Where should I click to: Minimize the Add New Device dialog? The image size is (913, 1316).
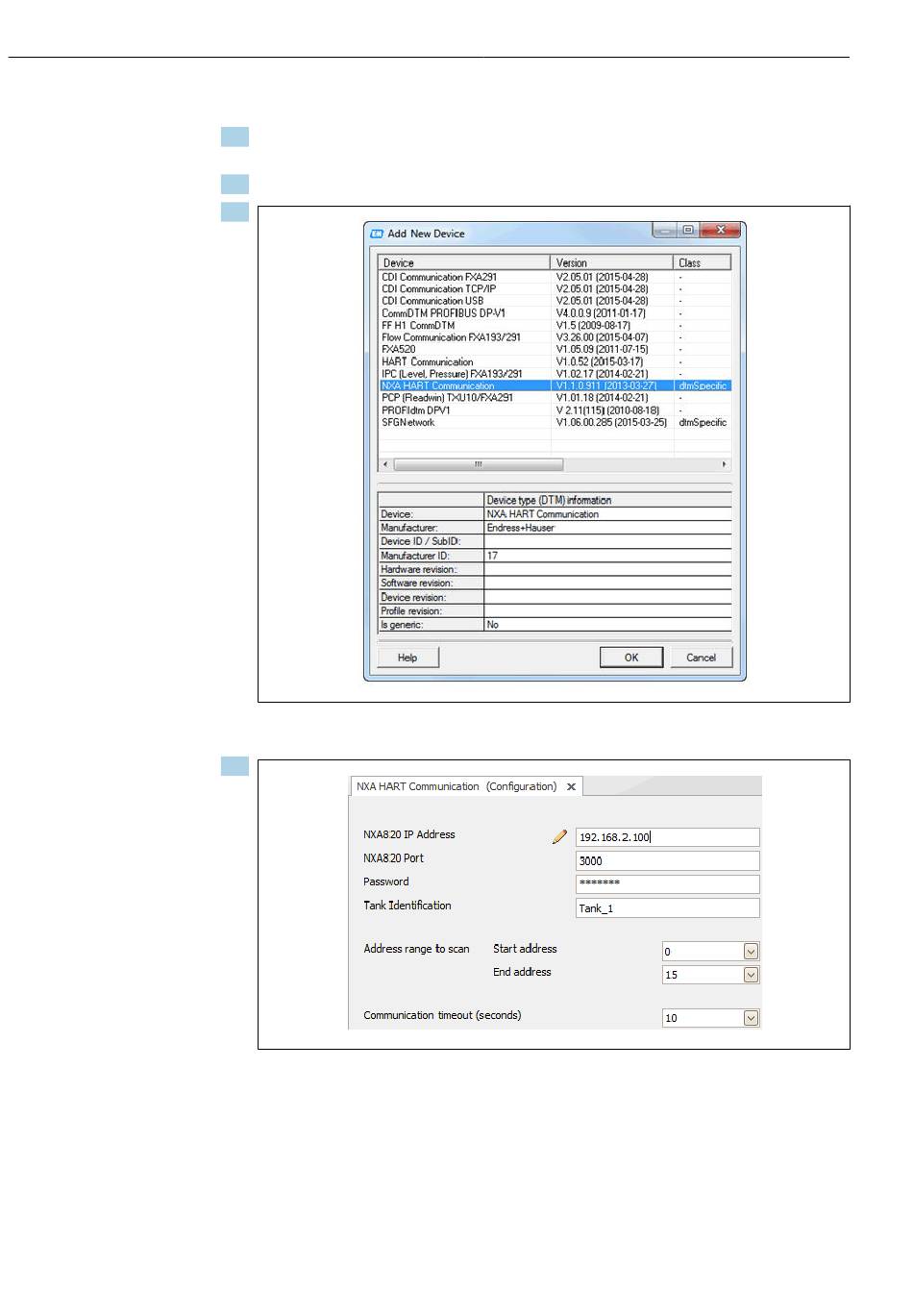(x=665, y=231)
